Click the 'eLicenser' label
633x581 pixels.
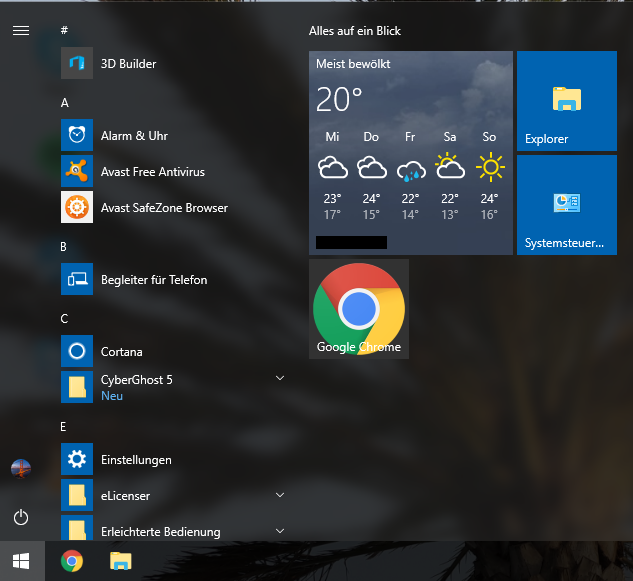(125, 496)
